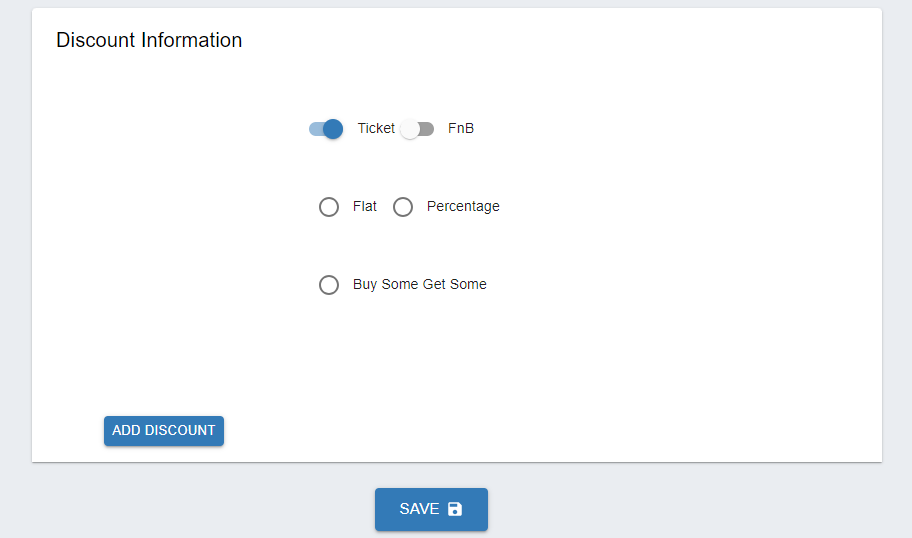Select the Buy Some Get Some radio circle
The image size is (912, 538).
point(329,285)
